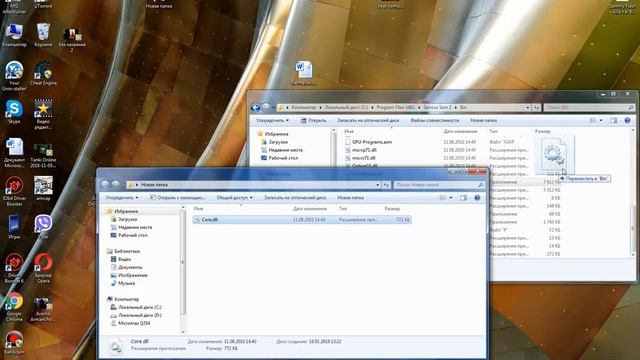Select Изображения library in navigation pane

point(129,275)
